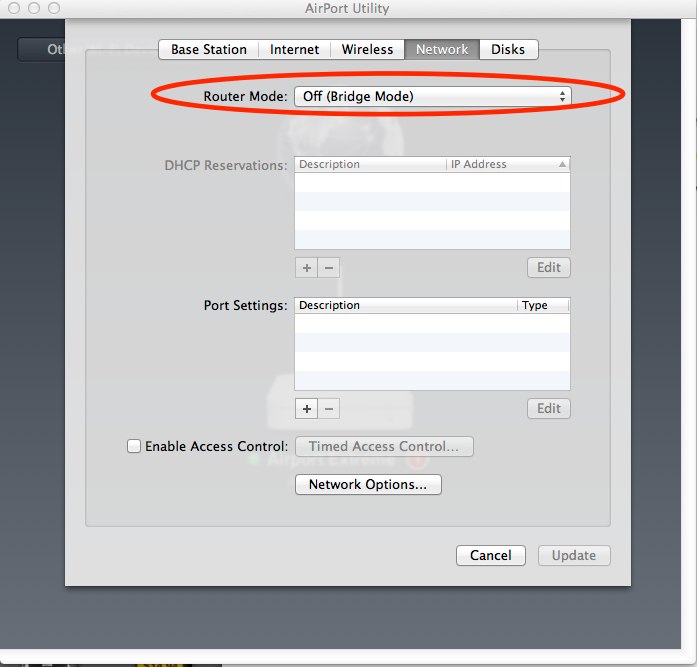Select the Wireless tab
This screenshot has height=667, width=697.
click(x=367, y=49)
